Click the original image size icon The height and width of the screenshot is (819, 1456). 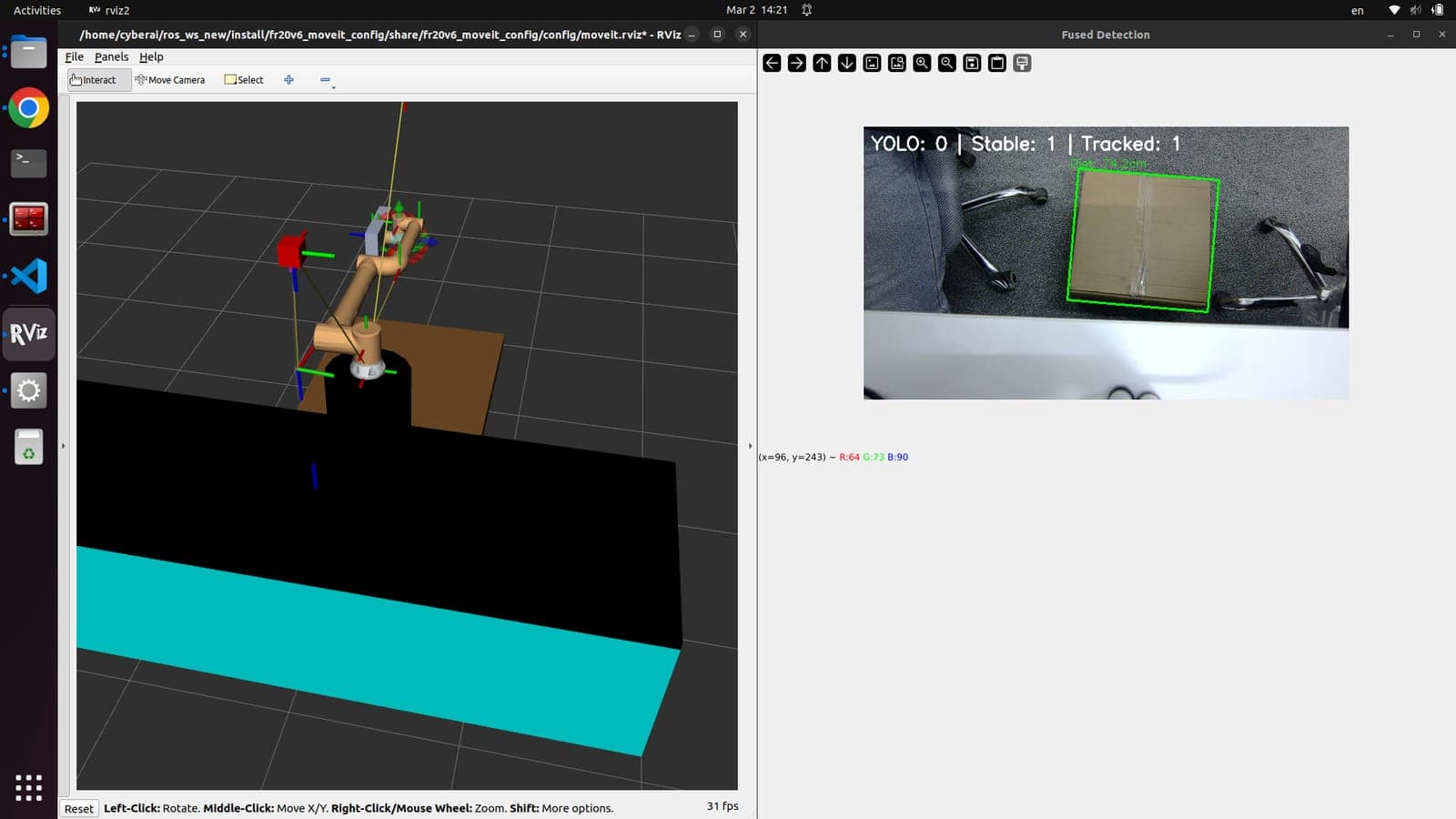click(x=872, y=63)
